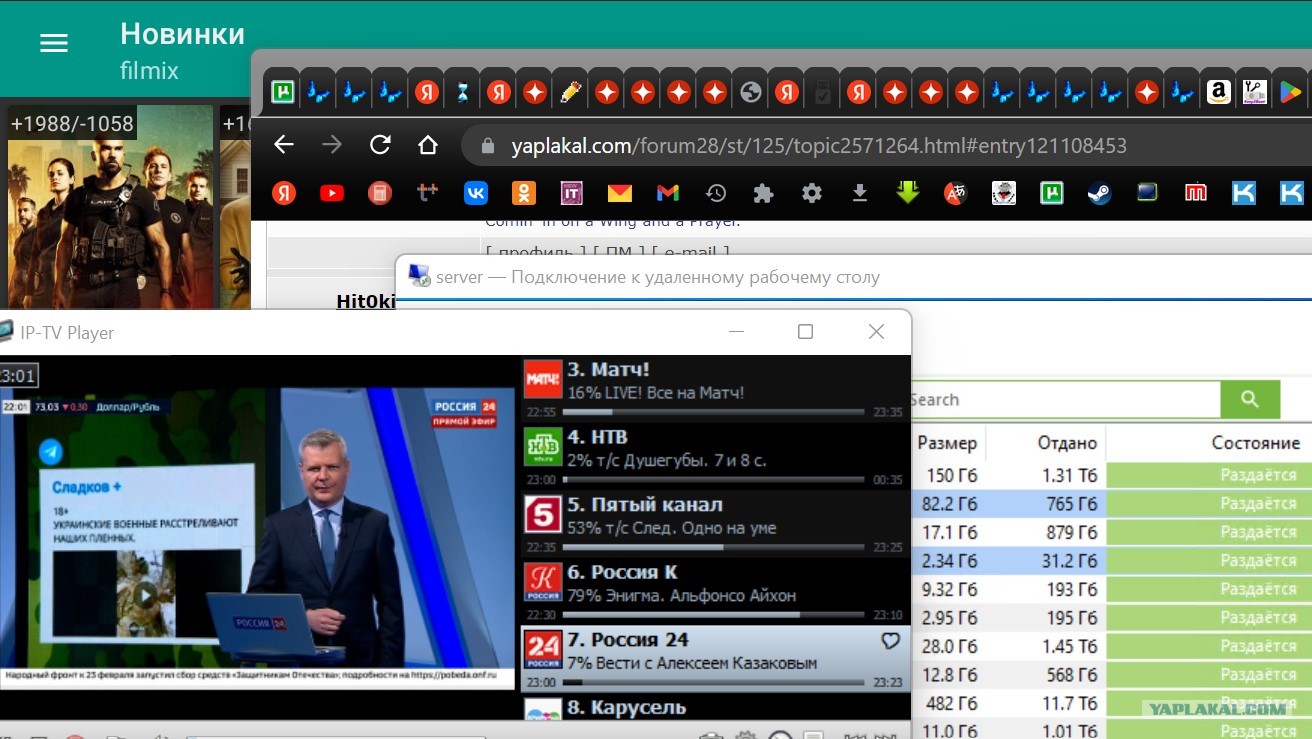Open the red M bookmark icon

coord(1196,193)
